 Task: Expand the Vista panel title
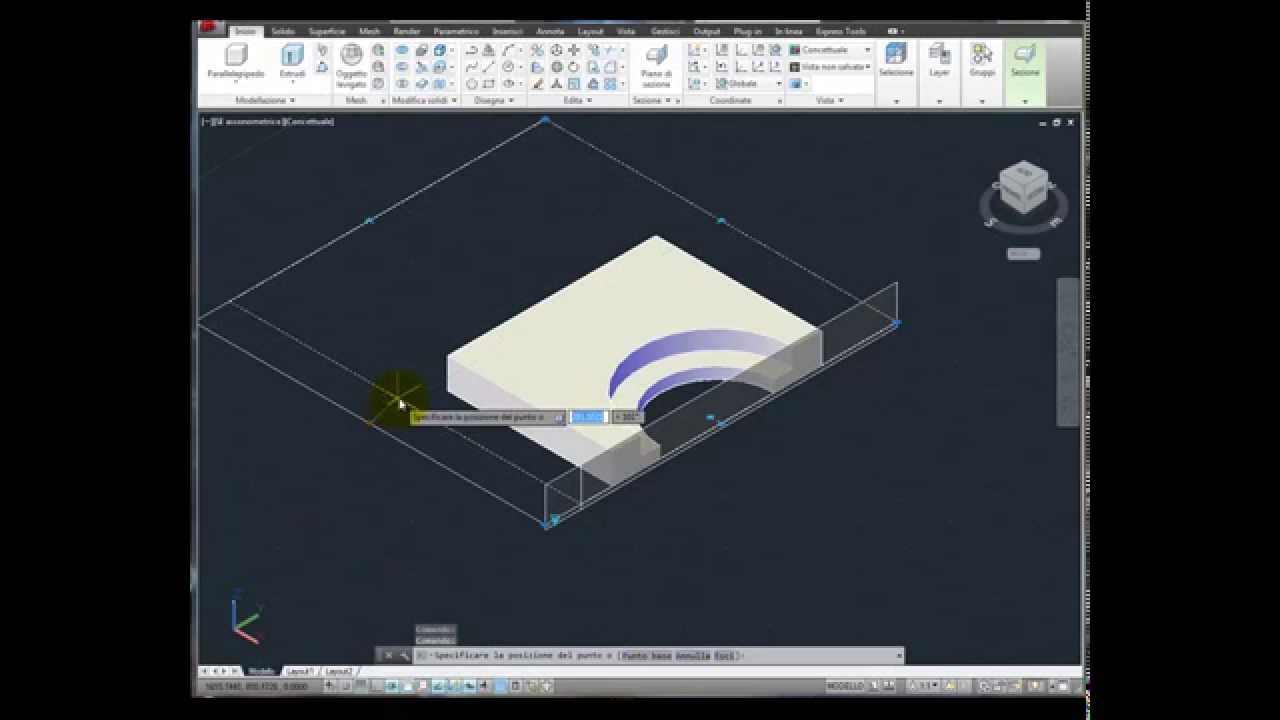coord(830,101)
